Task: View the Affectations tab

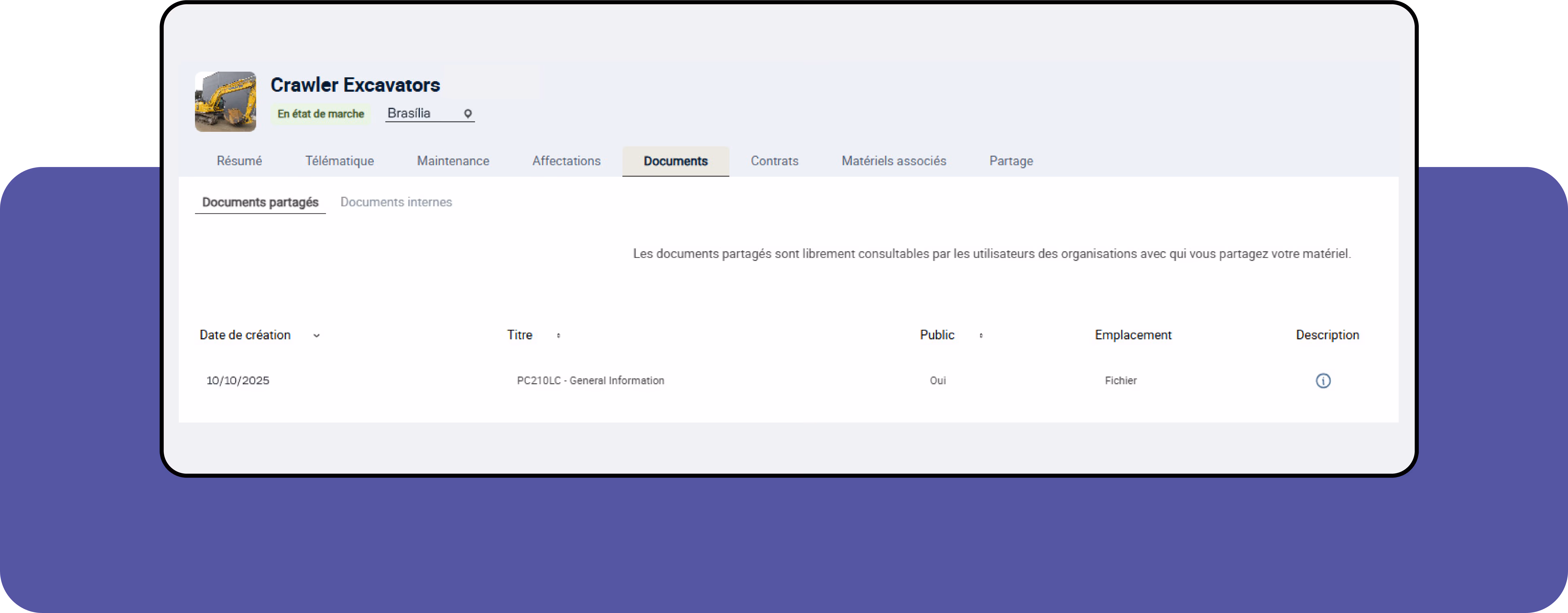Action: 566,161
